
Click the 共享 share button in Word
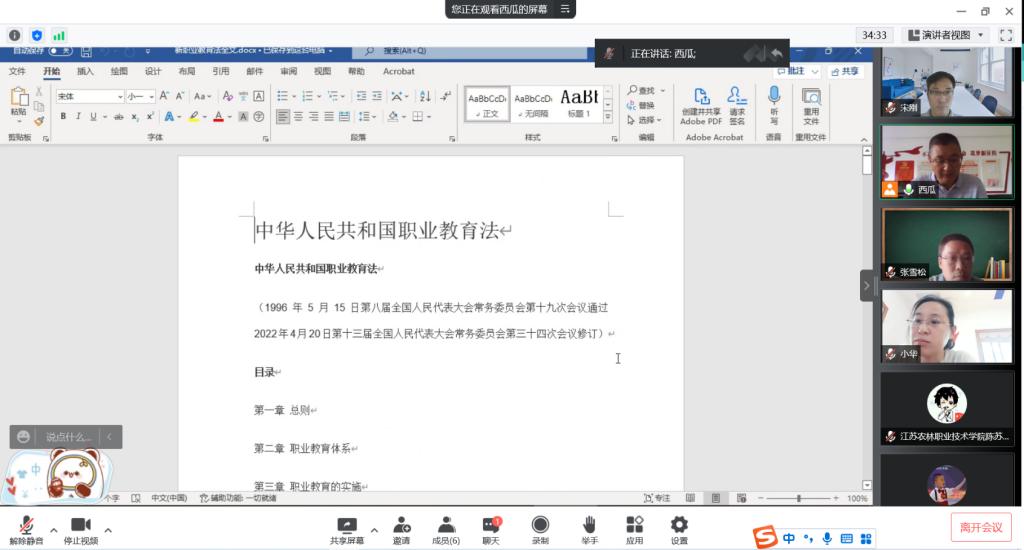[845, 72]
